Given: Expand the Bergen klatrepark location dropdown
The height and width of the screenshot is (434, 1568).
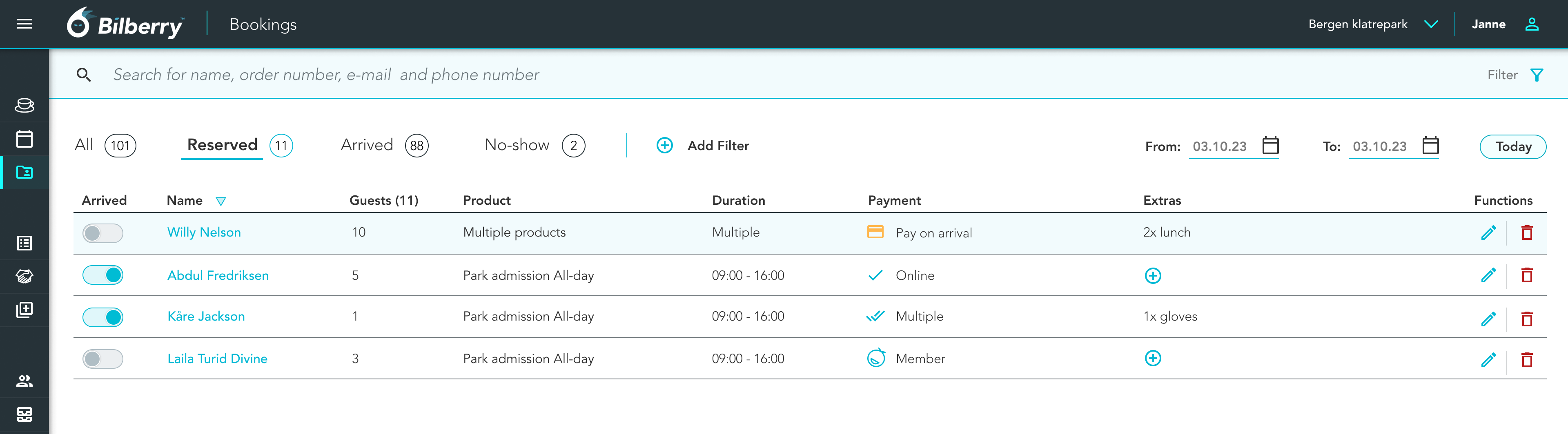Looking at the screenshot, I should pos(1431,24).
